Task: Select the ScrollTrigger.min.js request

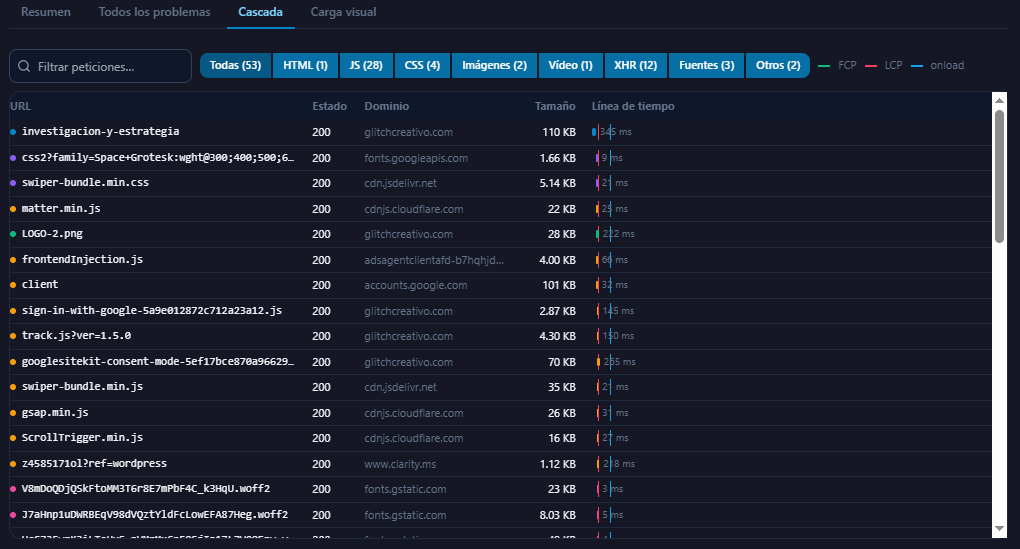Action: coord(501,438)
